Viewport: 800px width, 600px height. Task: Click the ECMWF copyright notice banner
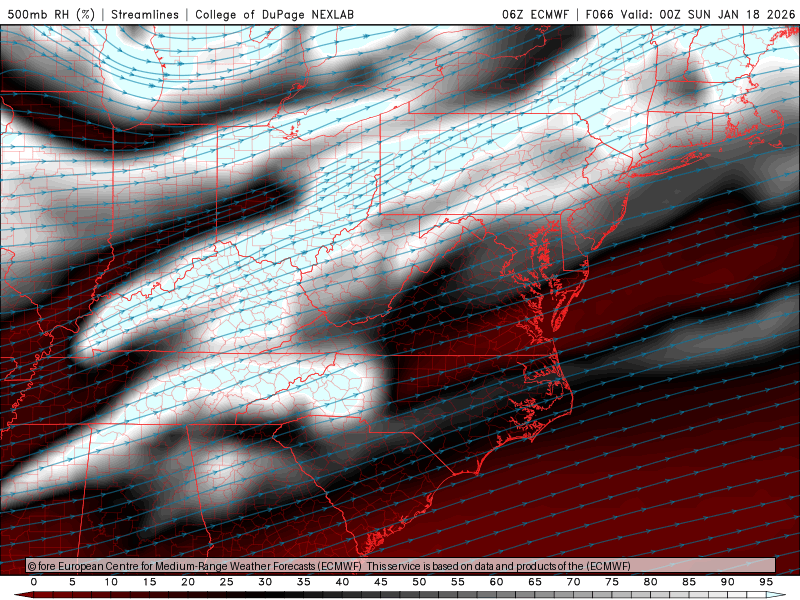pyautogui.click(x=401, y=566)
